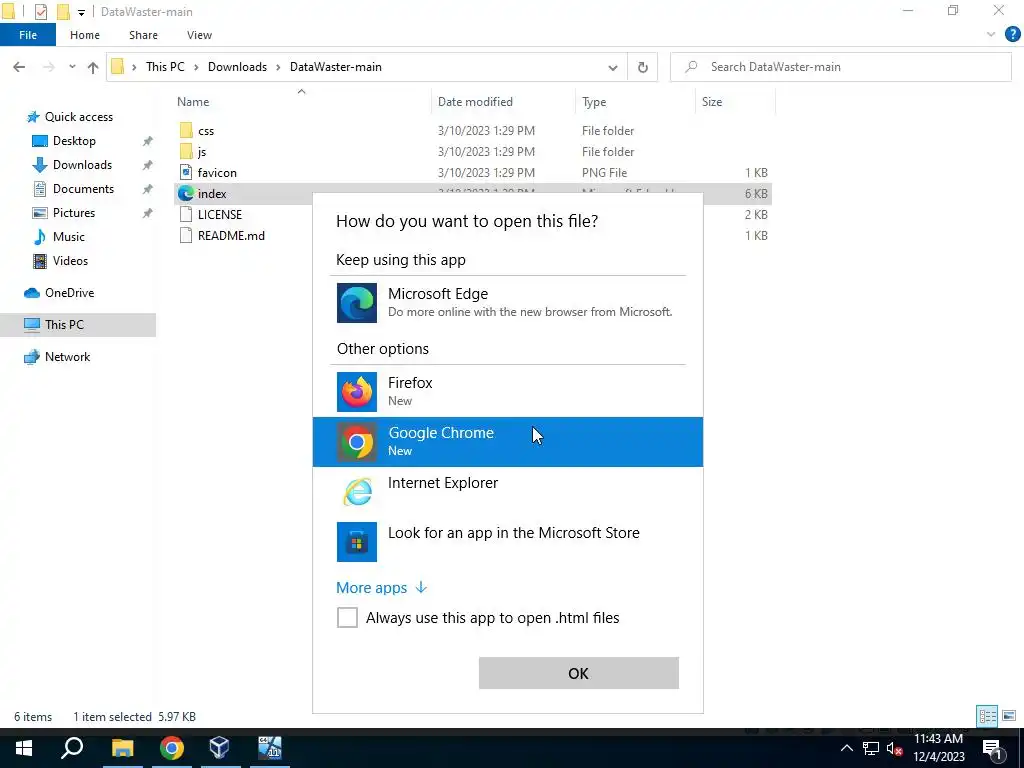Open taskbar Search
The image size is (1024, 768).
(72, 748)
